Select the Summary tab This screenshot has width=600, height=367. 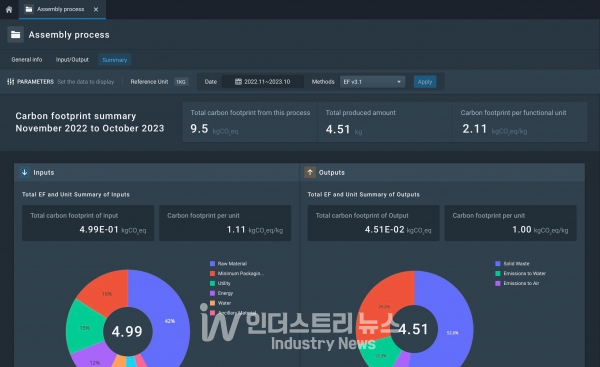coord(115,60)
